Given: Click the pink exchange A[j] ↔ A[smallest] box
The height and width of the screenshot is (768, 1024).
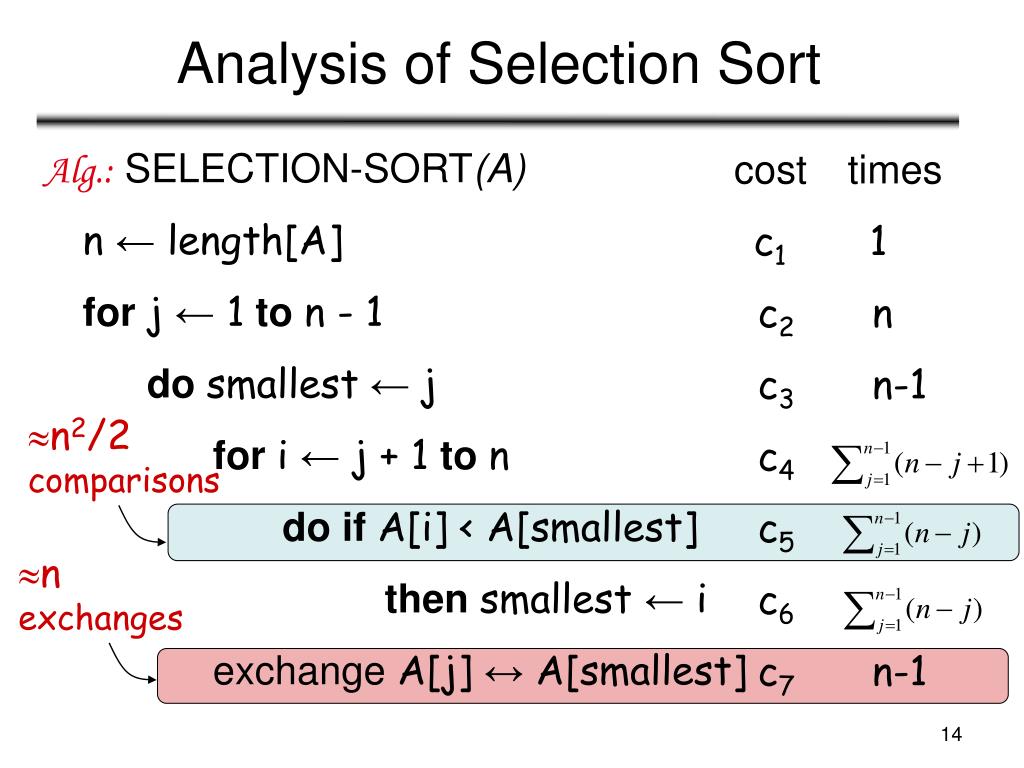Looking at the screenshot, I should coord(583,676).
